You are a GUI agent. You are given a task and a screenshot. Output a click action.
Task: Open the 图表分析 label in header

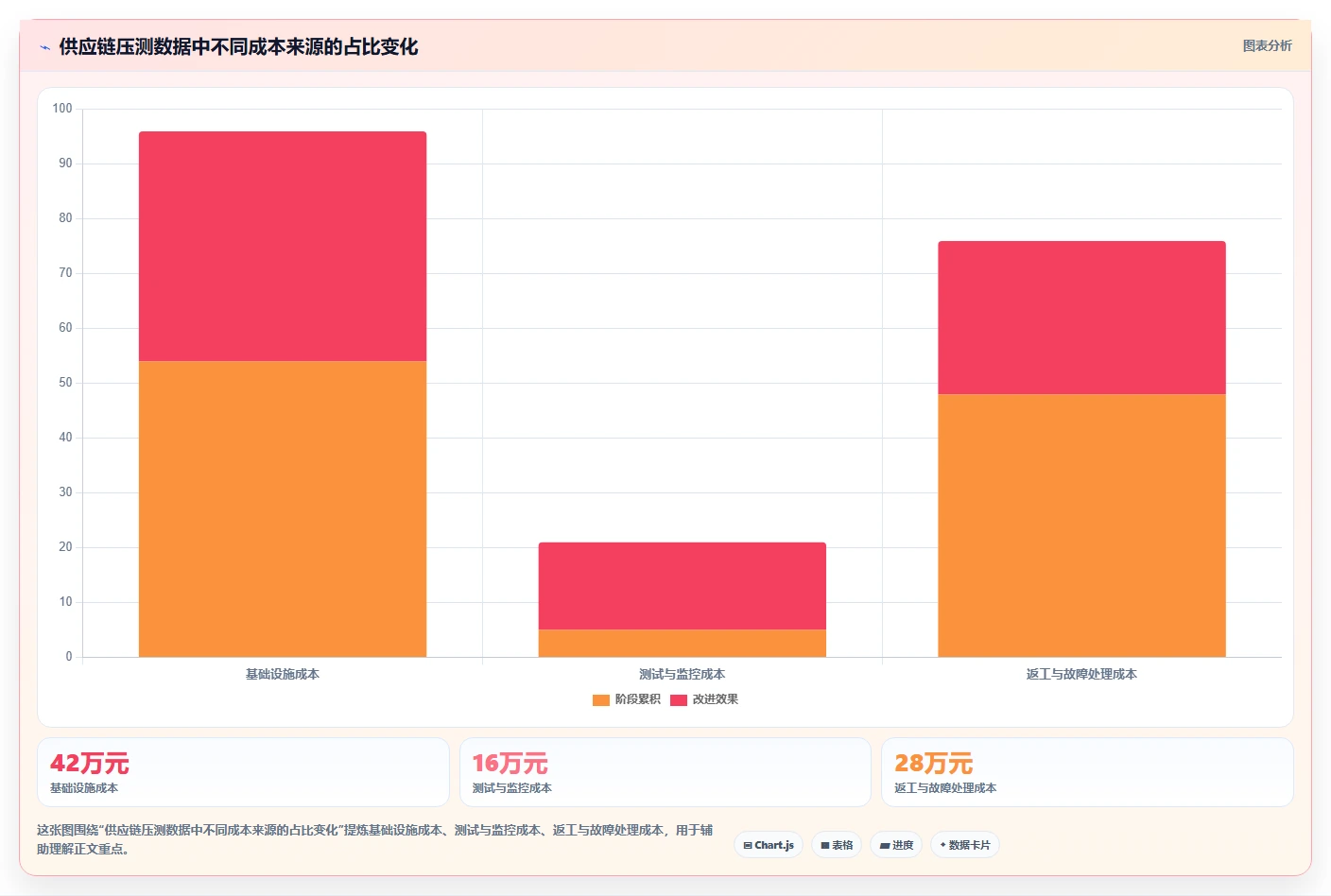coord(1267,45)
